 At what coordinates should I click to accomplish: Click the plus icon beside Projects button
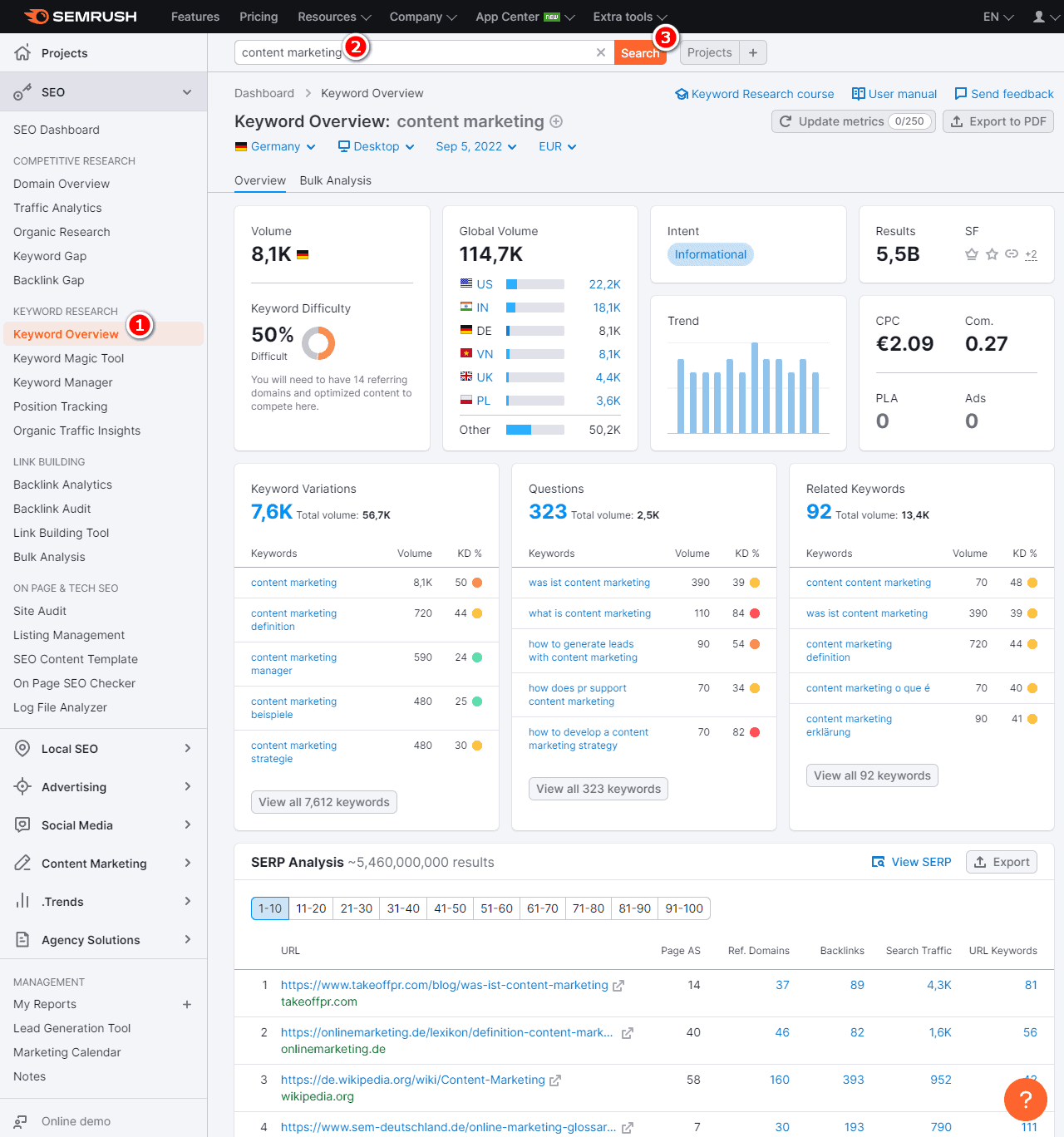753,52
